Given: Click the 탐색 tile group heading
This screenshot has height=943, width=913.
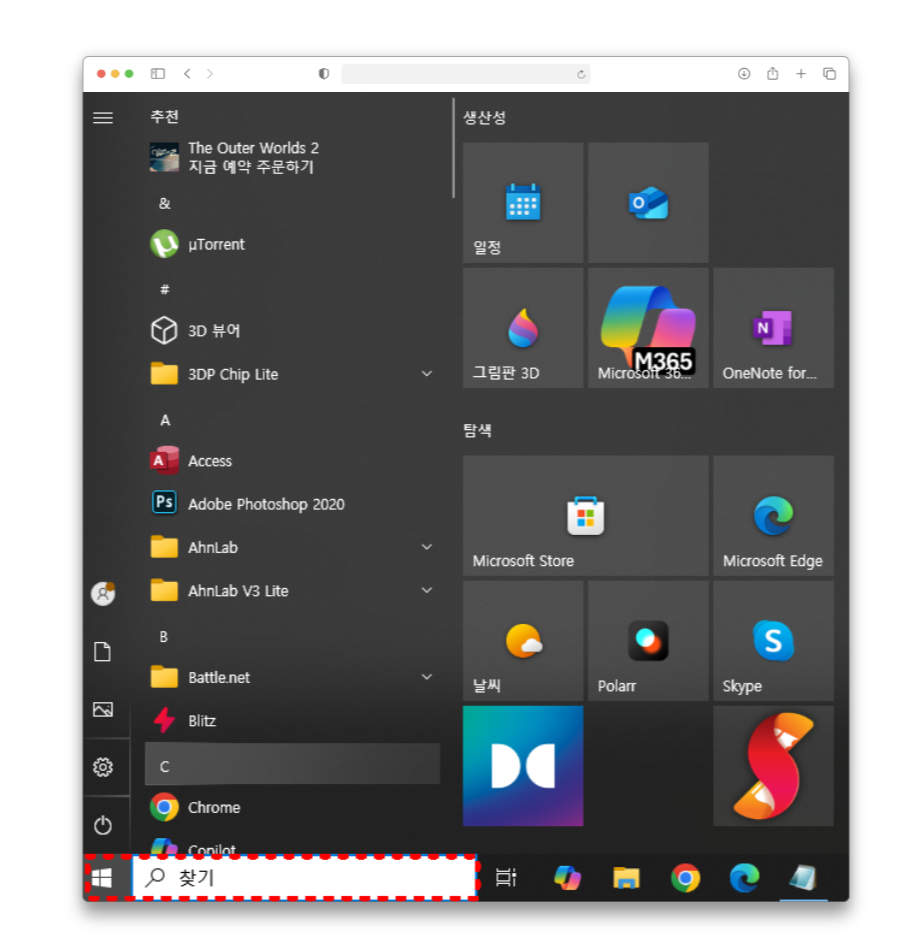Looking at the screenshot, I should 477,430.
